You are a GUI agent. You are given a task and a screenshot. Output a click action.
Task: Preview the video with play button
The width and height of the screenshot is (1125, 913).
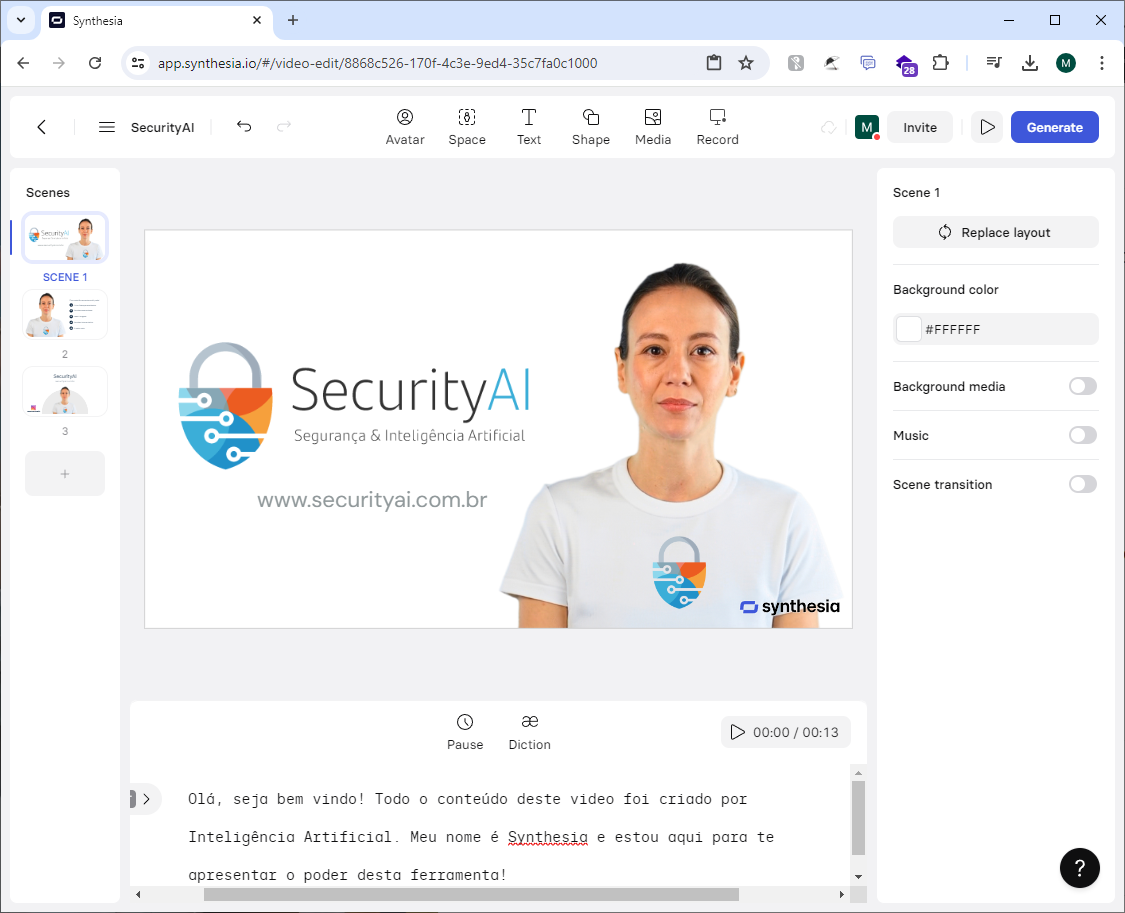coord(987,127)
